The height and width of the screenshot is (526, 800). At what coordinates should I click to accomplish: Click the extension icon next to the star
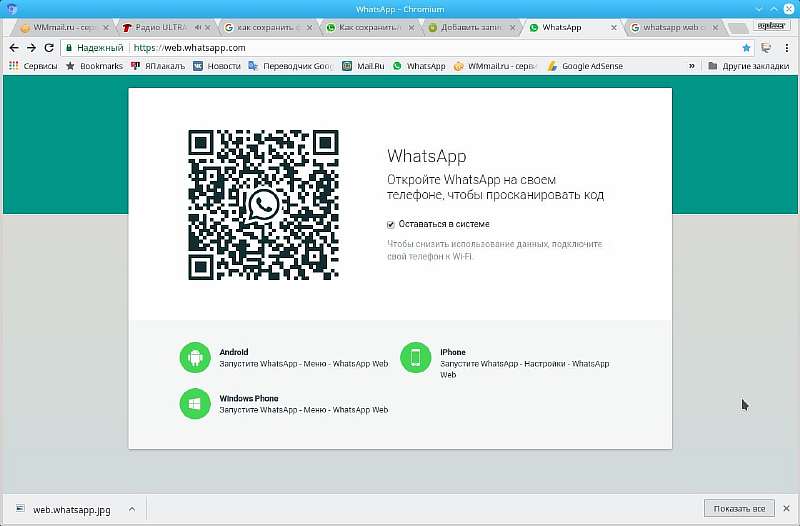click(x=766, y=48)
